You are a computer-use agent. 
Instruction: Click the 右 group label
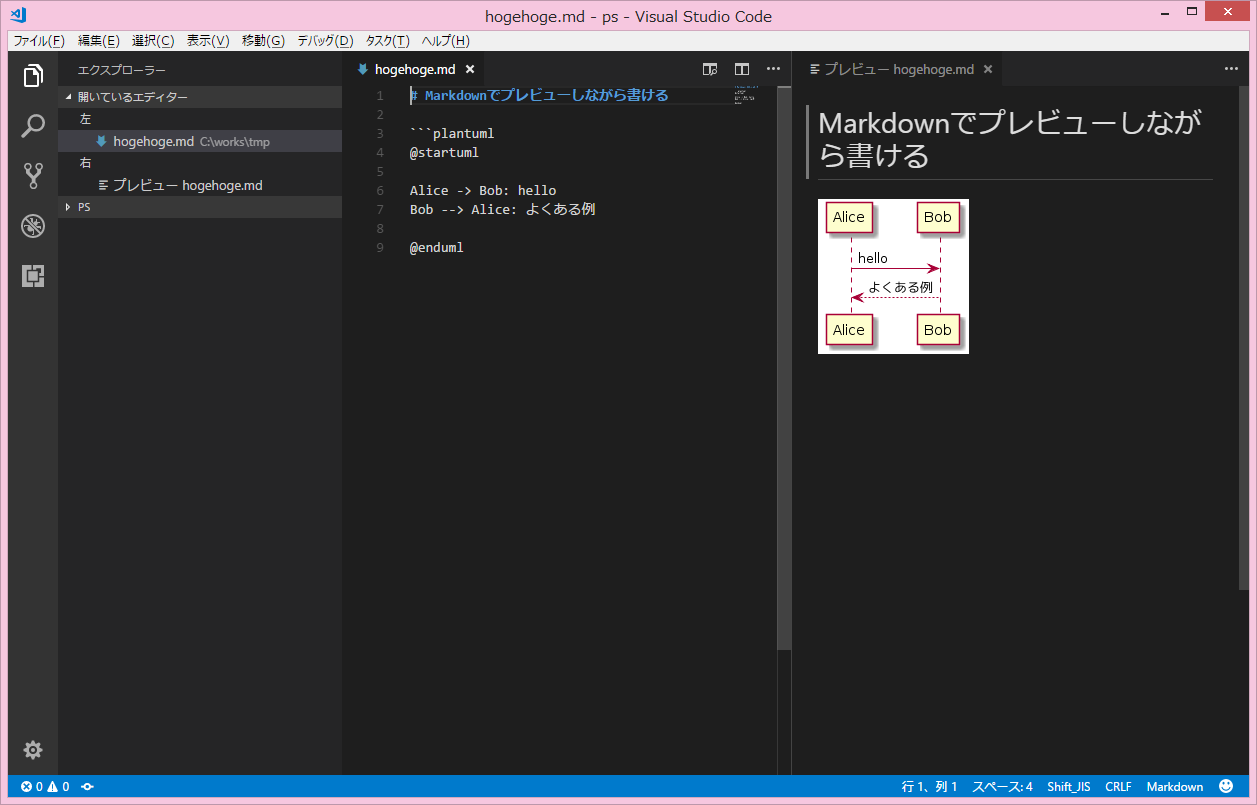coord(85,163)
